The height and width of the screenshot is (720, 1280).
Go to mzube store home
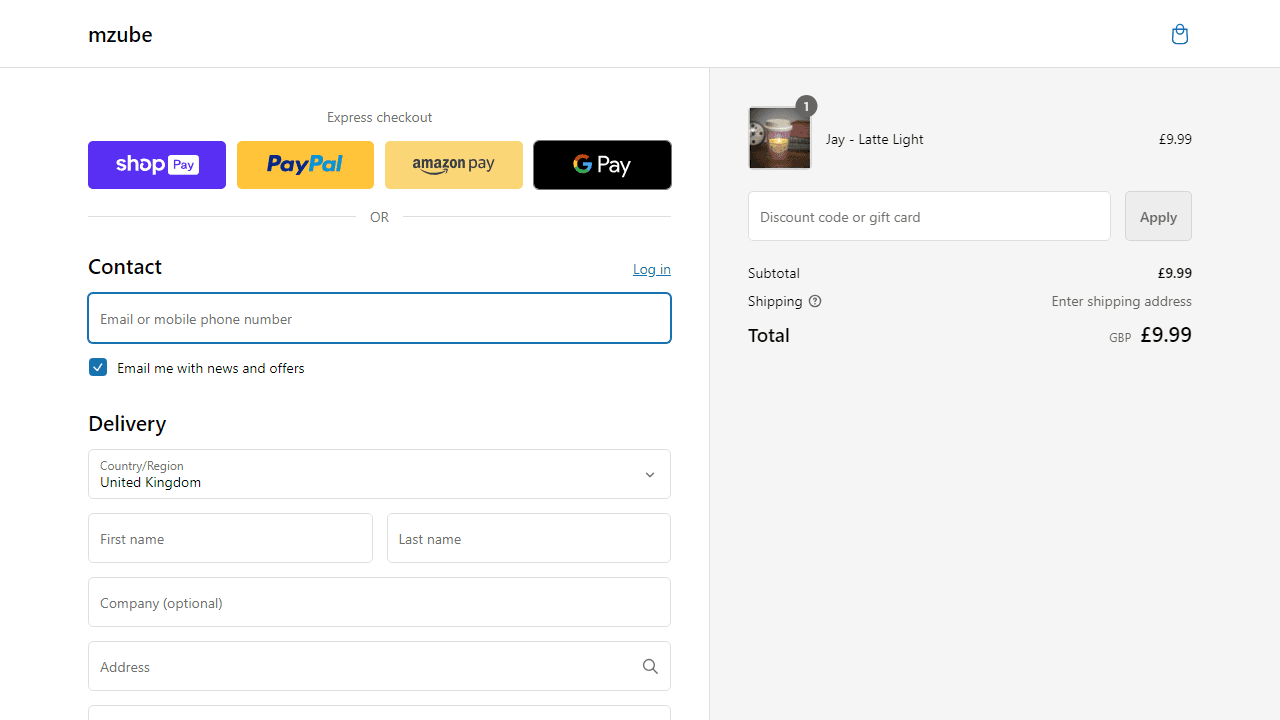pos(120,35)
